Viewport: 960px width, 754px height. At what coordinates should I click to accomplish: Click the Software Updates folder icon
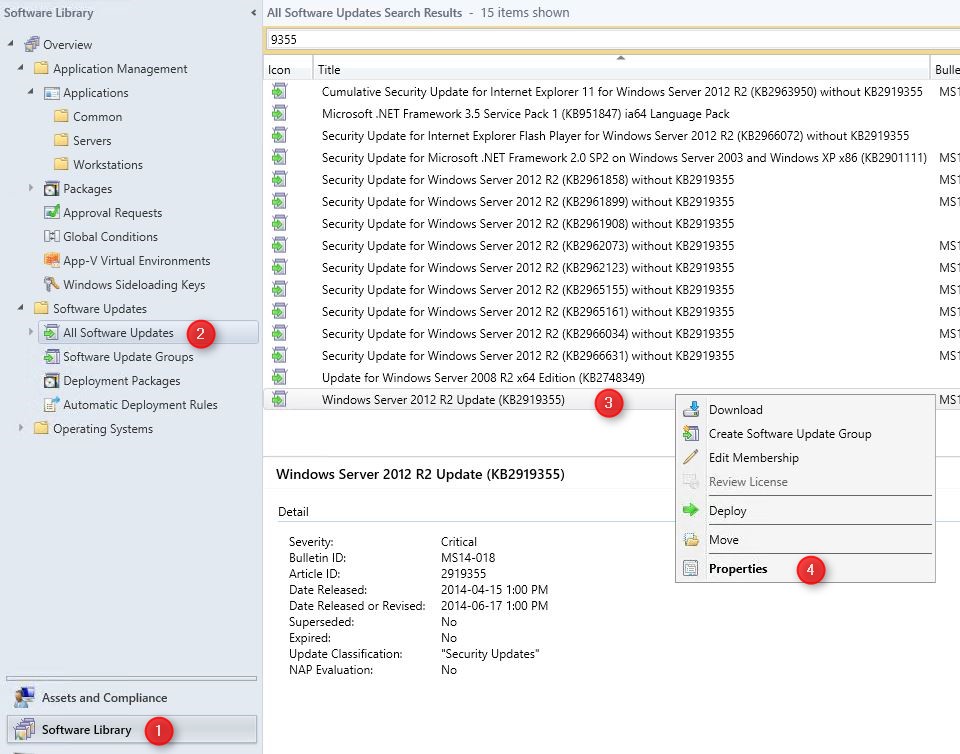point(41,308)
